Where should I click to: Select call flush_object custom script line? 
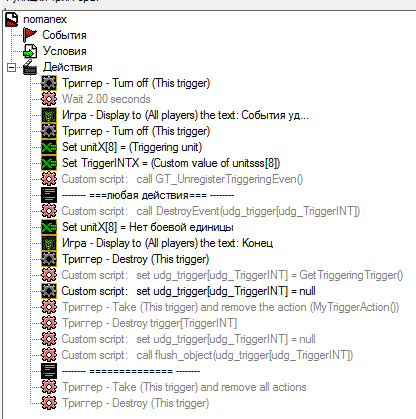(207, 355)
